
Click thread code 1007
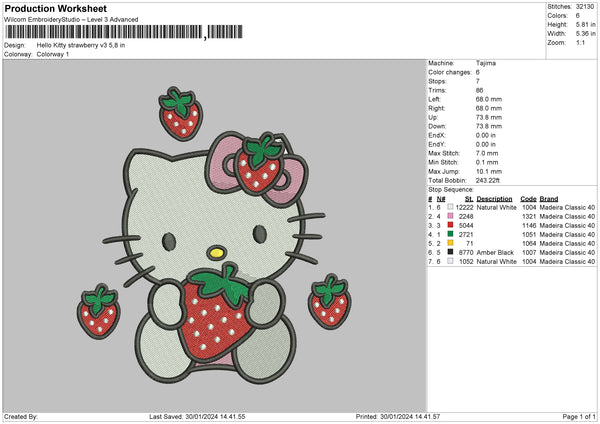(x=529, y=253)
